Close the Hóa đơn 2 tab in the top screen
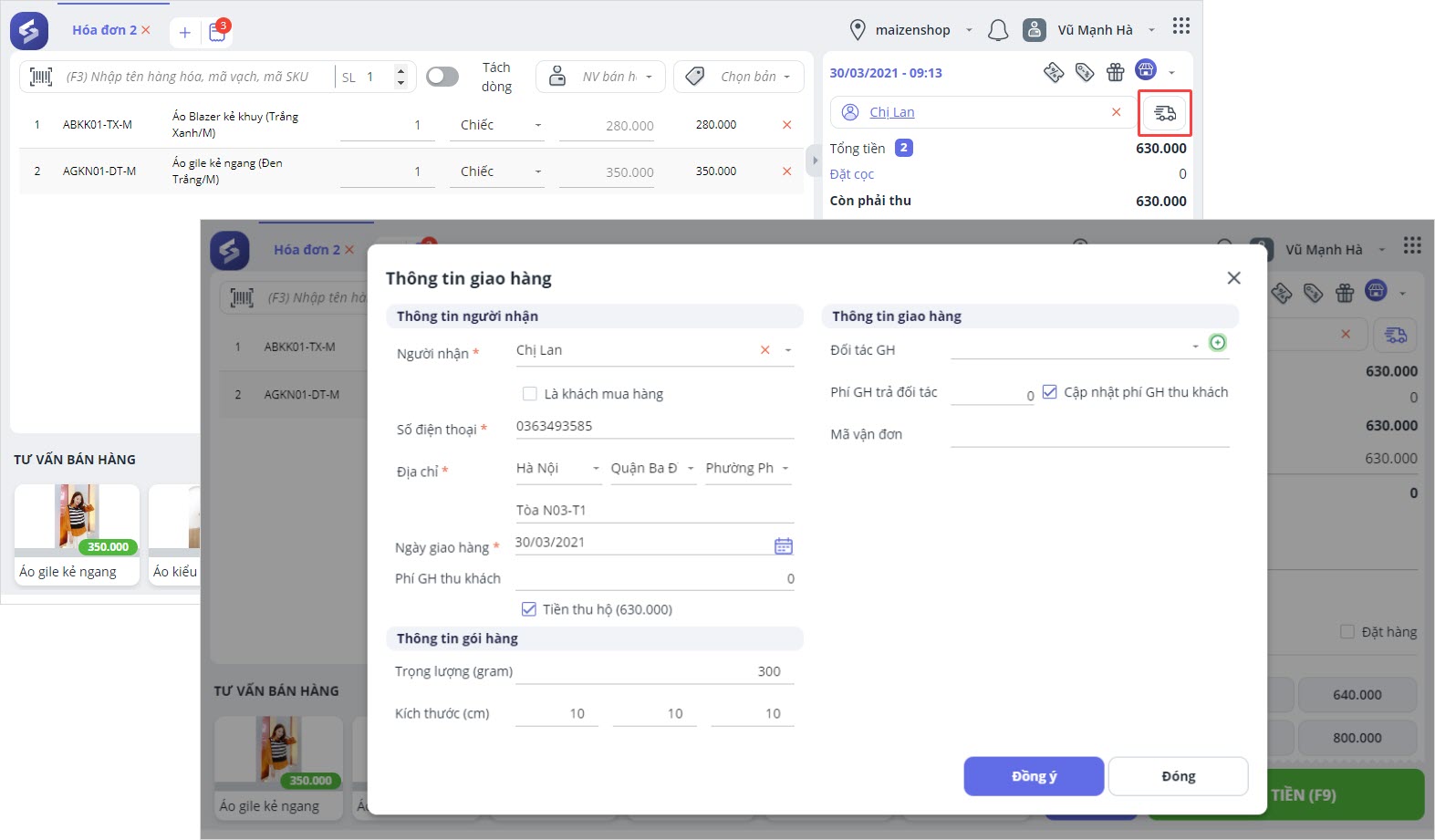Viewport: 1435px width, 840px height. coord(146,30)
